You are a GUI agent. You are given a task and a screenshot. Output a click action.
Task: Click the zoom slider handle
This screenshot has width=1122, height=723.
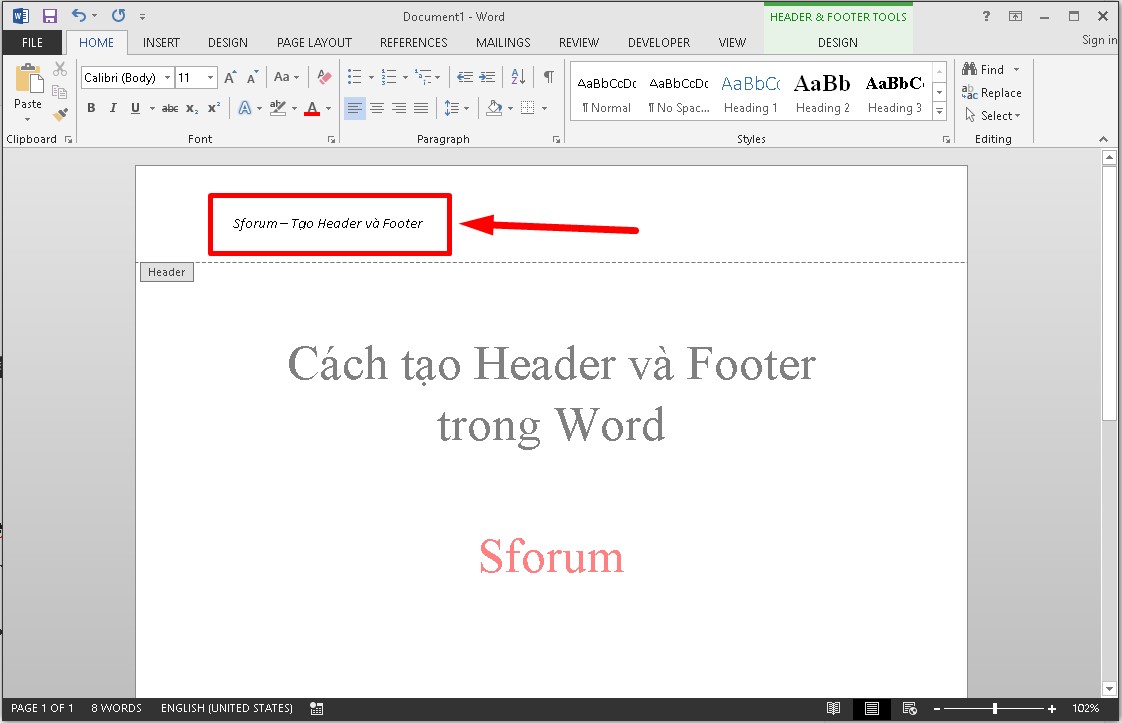[995, 709]
